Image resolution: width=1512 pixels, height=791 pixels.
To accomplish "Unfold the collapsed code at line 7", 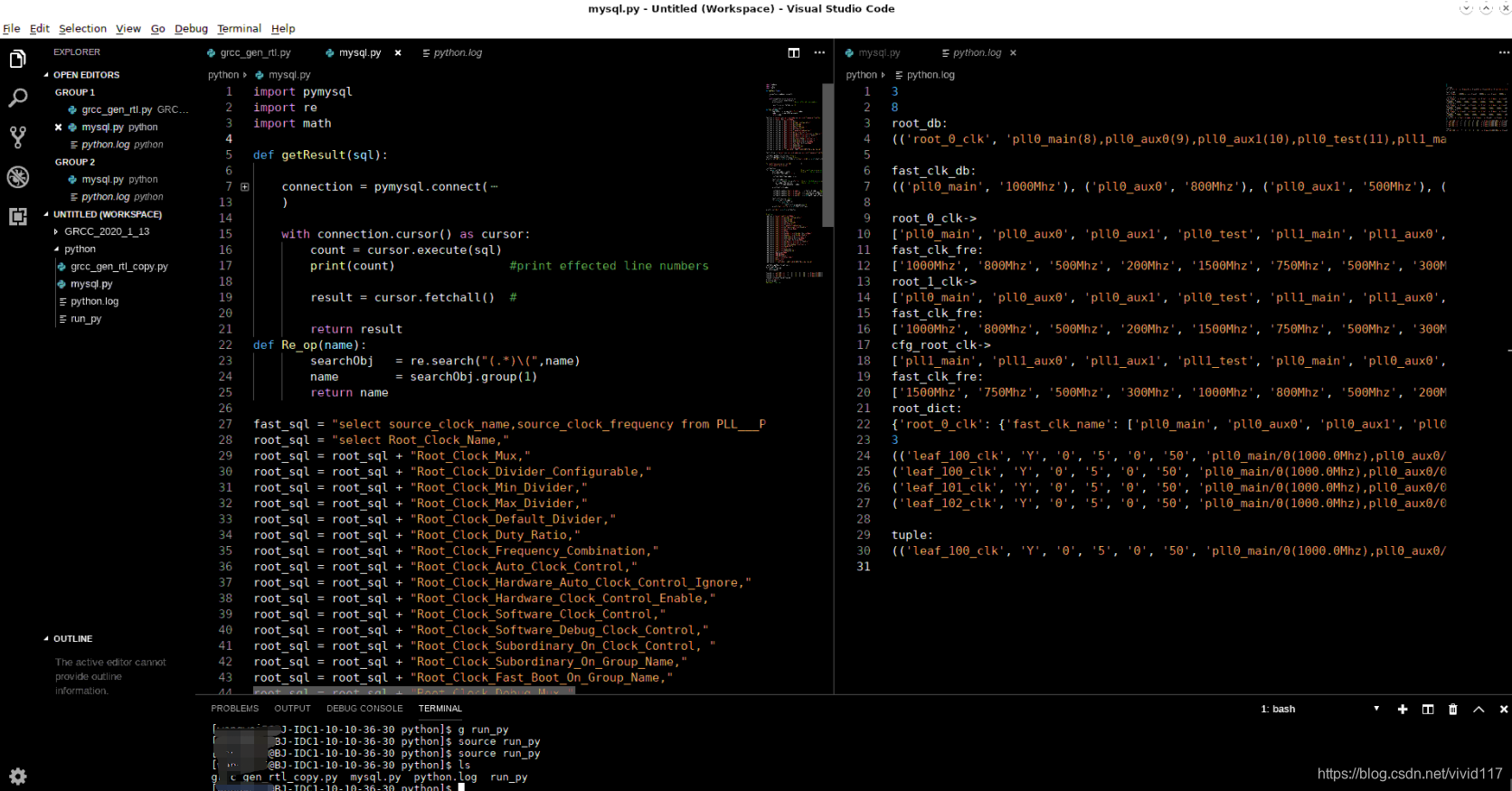I will pos(244,186).
